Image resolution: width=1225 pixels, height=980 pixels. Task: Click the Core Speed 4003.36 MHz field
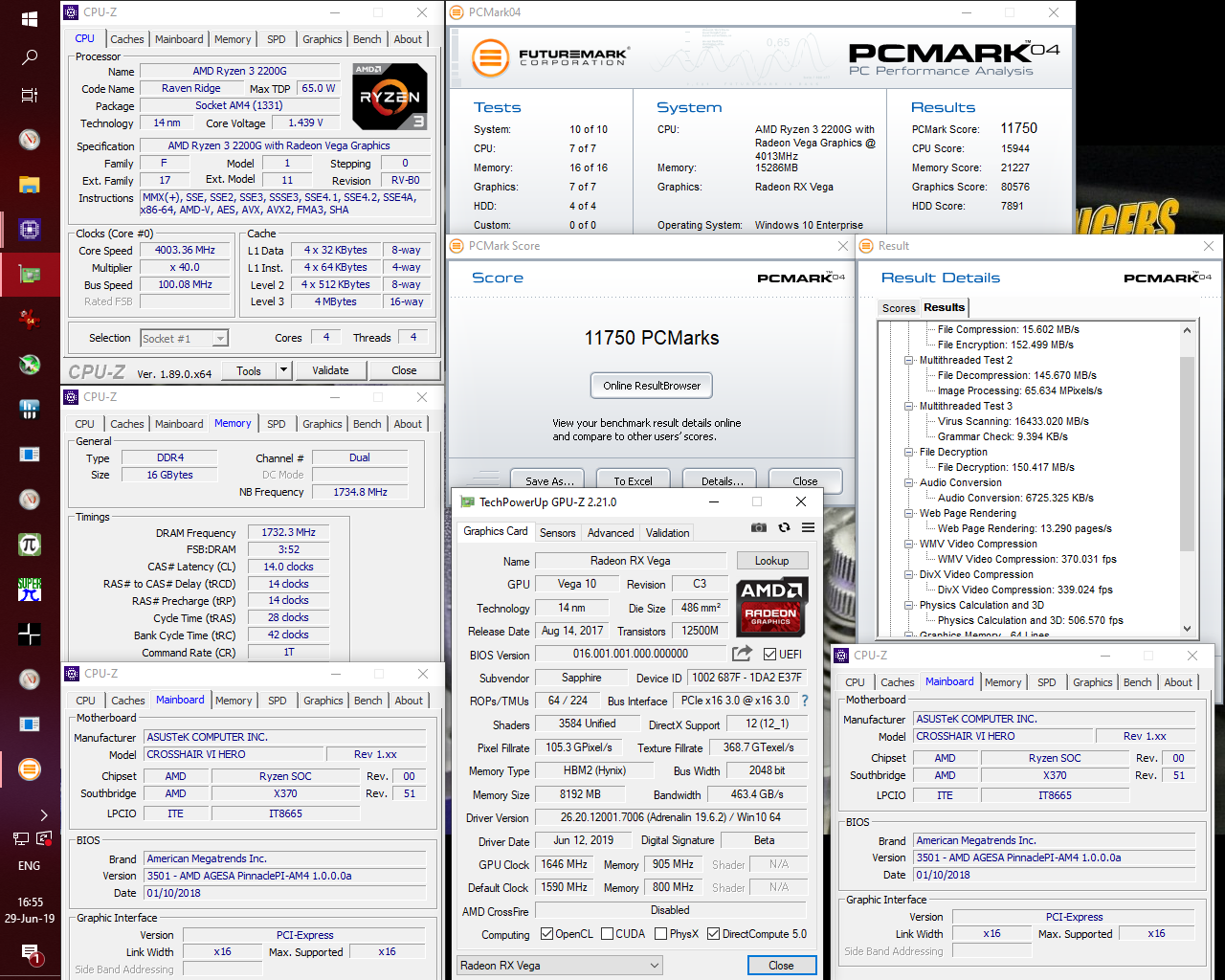point(186,250)
